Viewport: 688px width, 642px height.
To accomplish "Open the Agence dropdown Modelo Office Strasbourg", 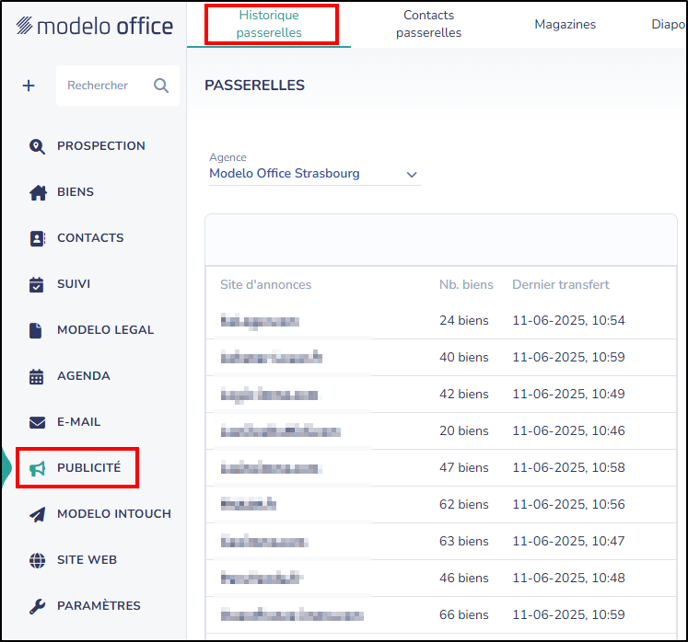I will pyautogui.click(x=315, y=173).
